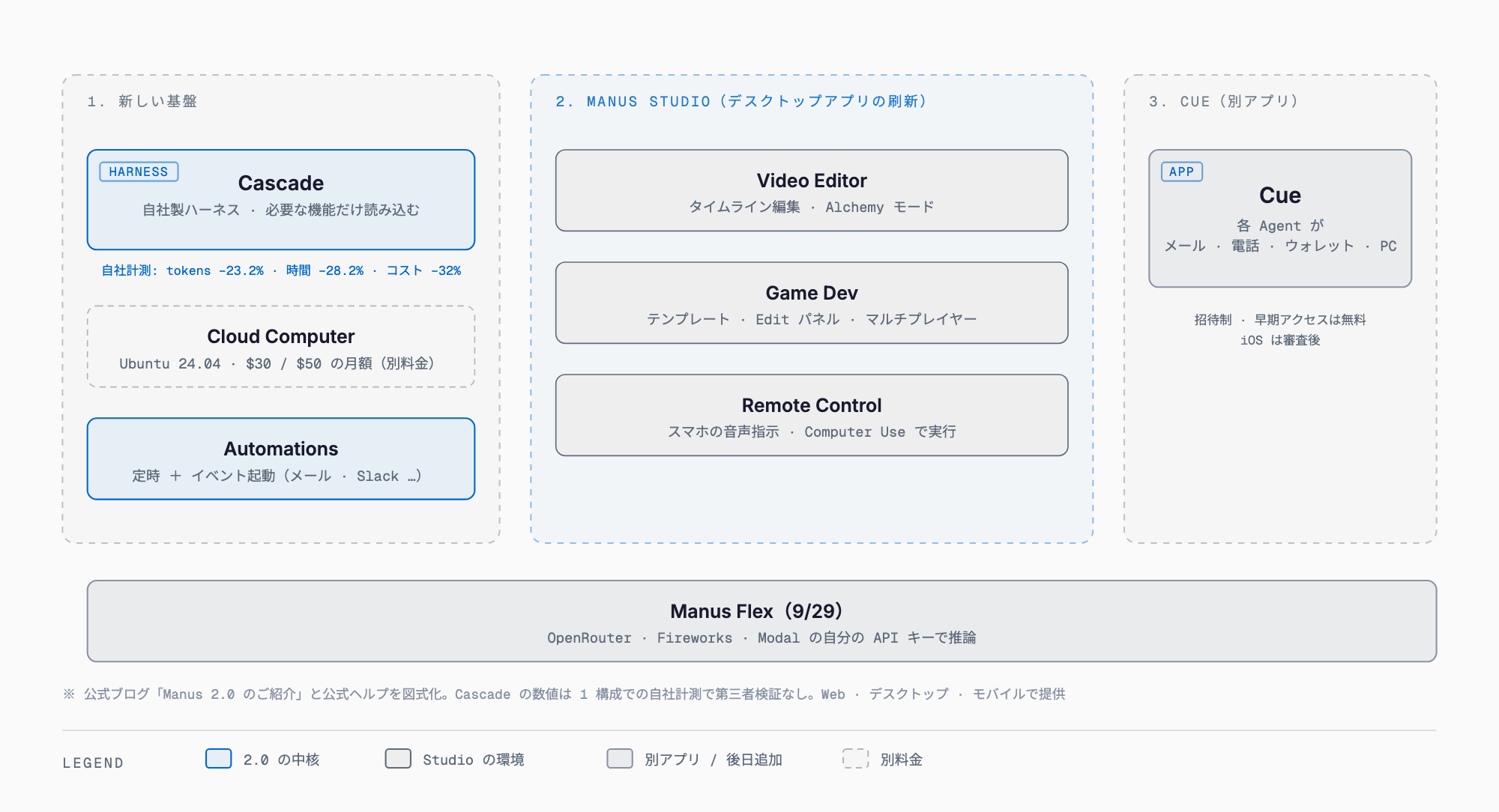This screenshot has height=812, width=1499.
Task: Click the footnote starting with '※ 公式ブログ'
Action: 564,694
